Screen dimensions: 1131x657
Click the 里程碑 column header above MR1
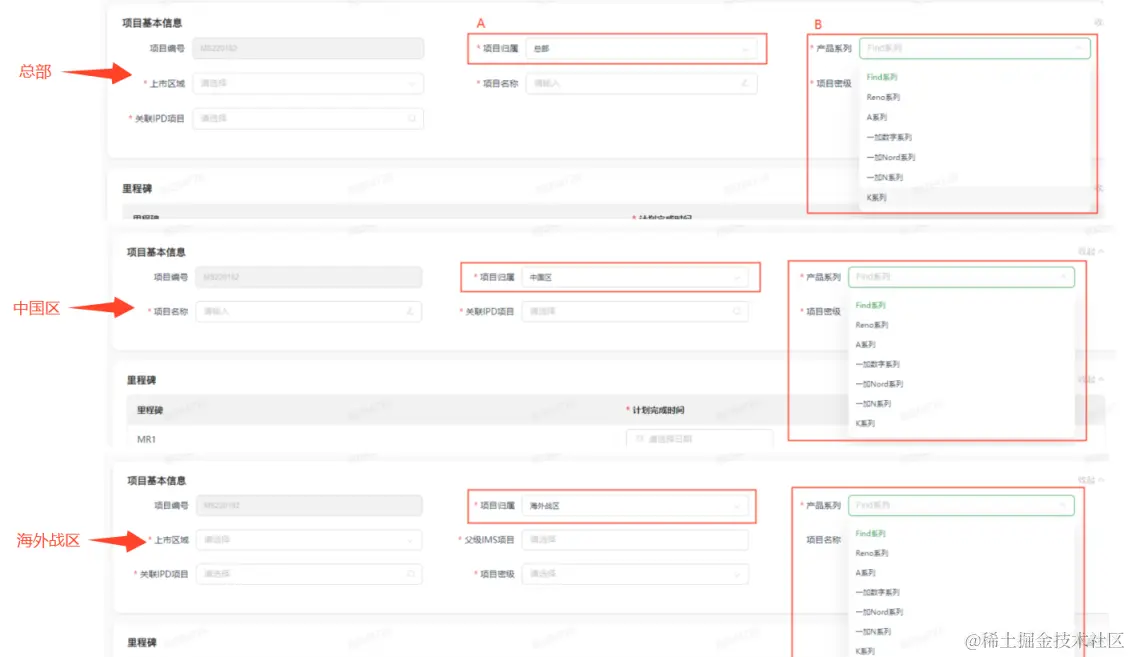[x=150, y=410]
